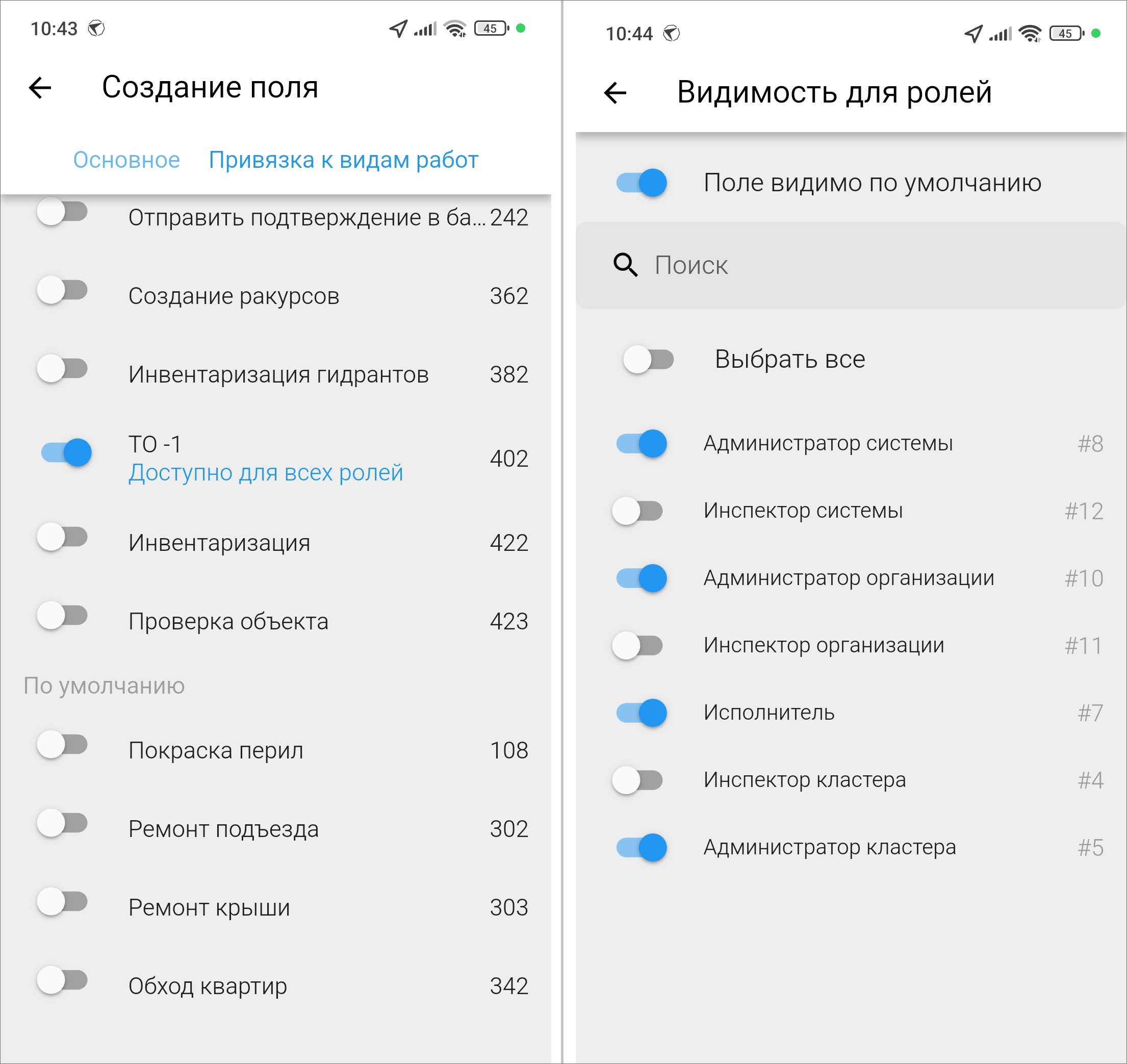Viewport: 1127px width, 1064px height.
Task: Tap the search magnifier icon
Action: (x=625, y=265)
